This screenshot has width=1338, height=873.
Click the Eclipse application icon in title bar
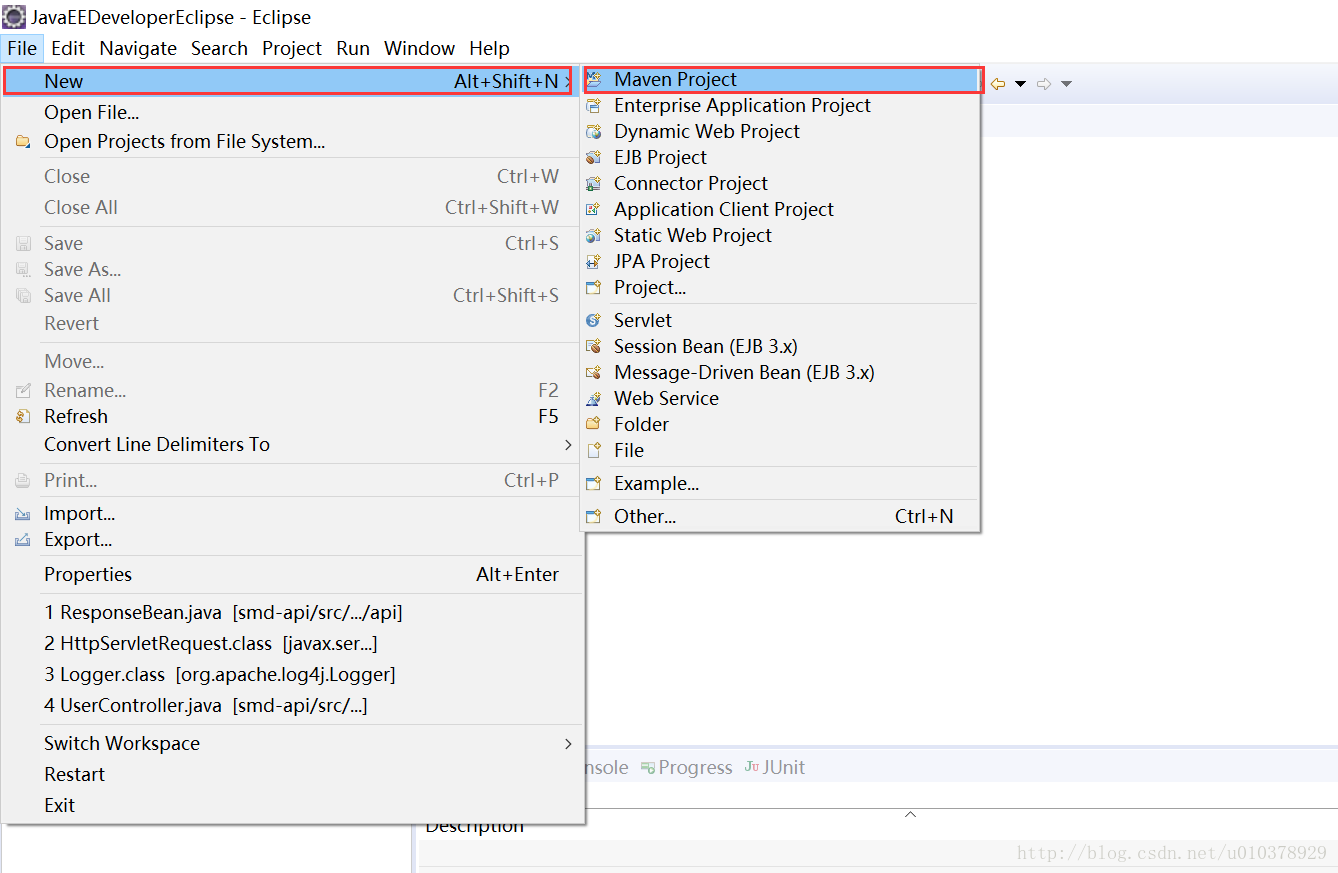[x=14, y=16]
